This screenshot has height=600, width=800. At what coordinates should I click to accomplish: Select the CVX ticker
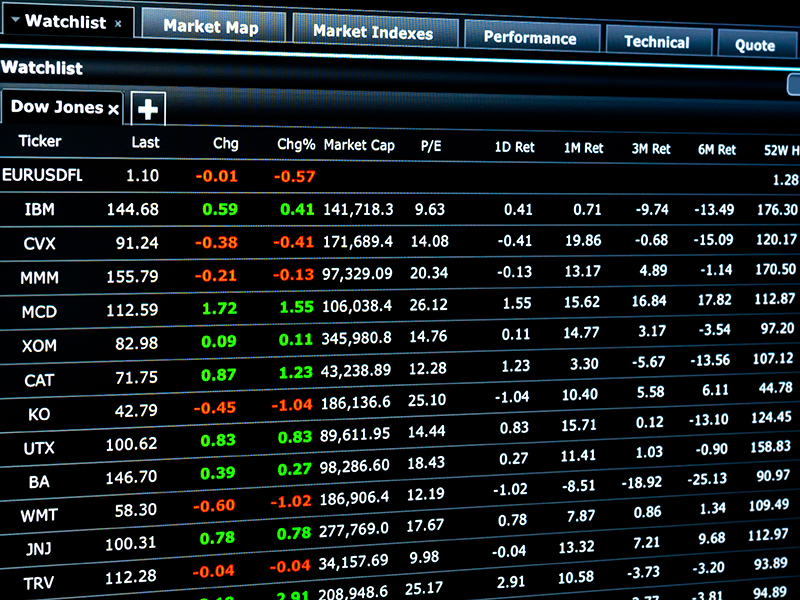[x=39, y=243]
